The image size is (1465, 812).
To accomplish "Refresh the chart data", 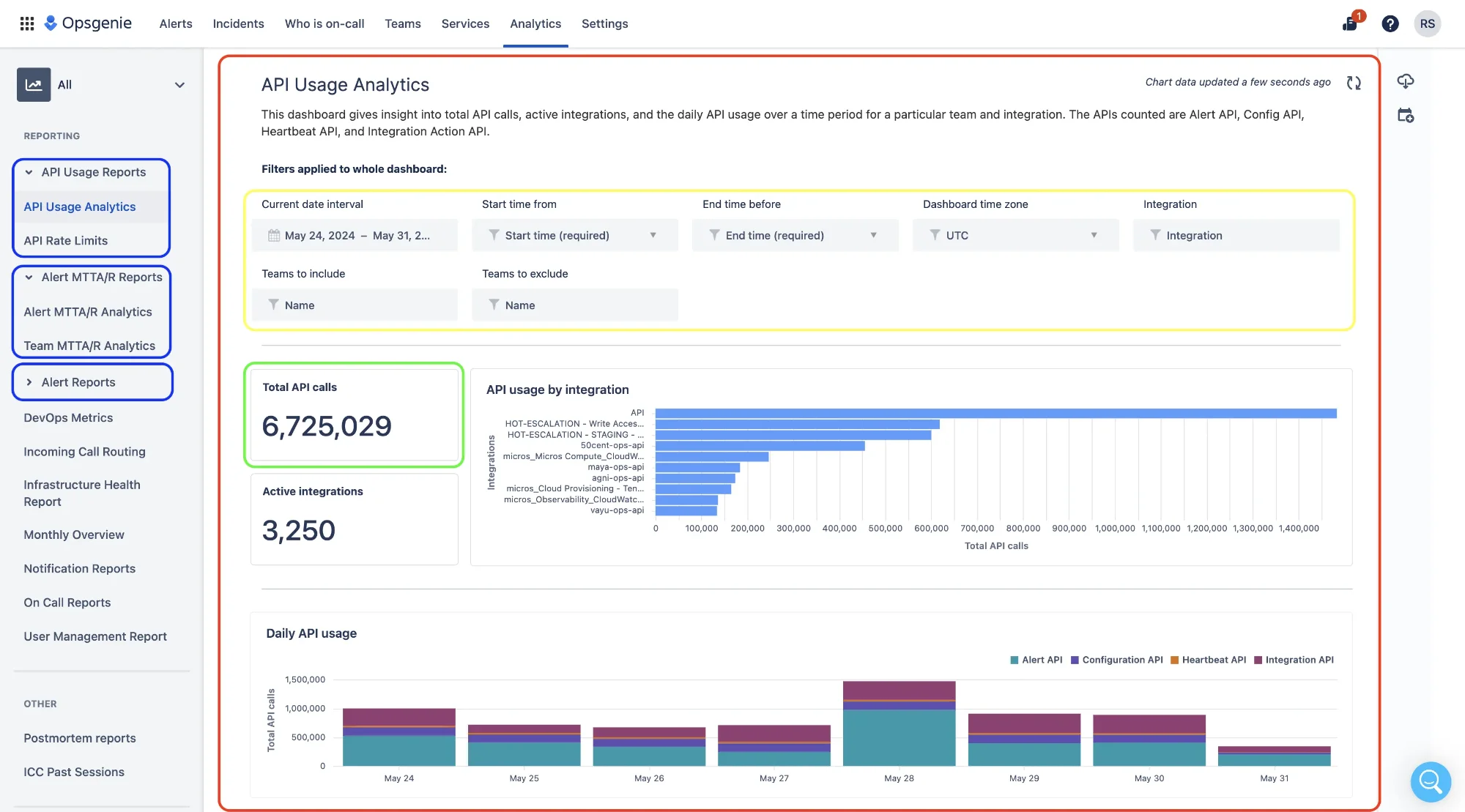I will (1354, 82).
